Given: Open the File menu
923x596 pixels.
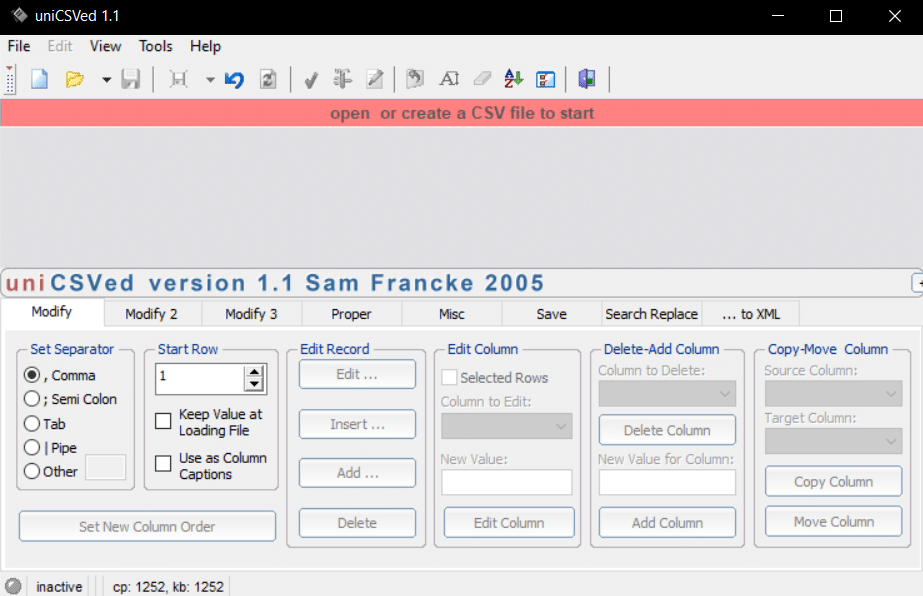Looking at the screenshot, I should pos(19,46).
